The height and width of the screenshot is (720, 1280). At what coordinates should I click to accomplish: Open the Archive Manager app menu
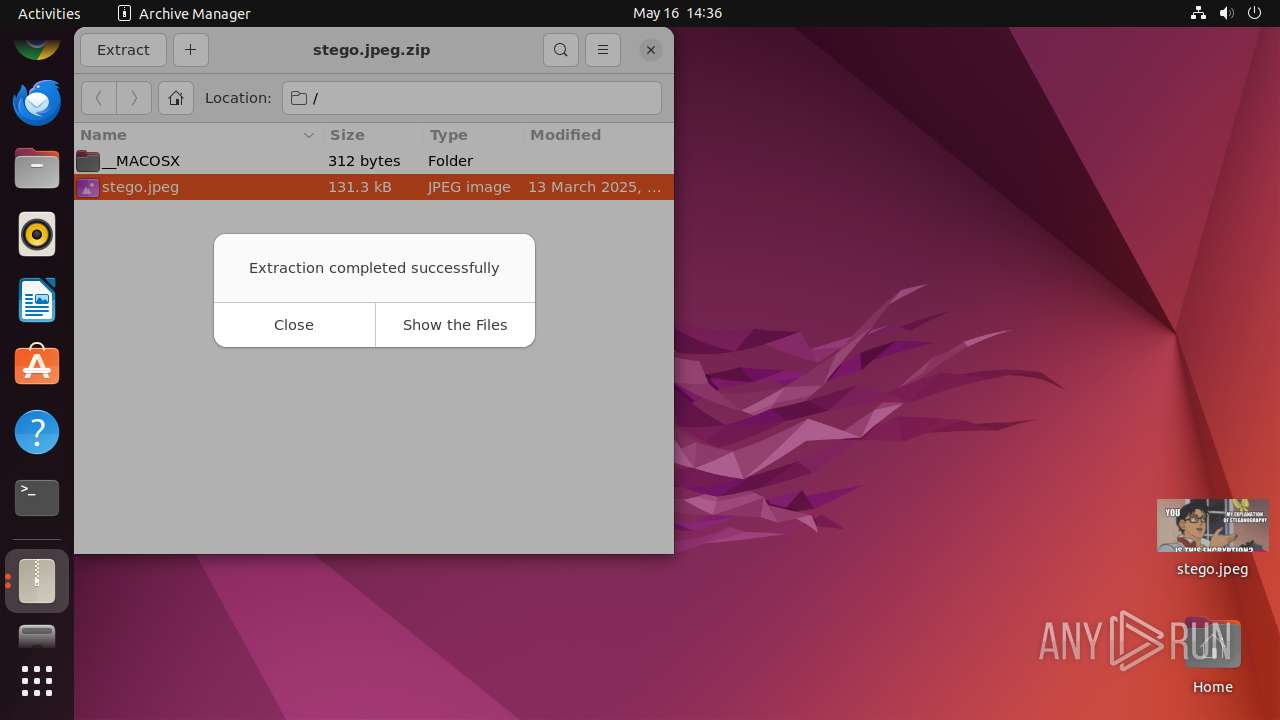coord(184,13)
